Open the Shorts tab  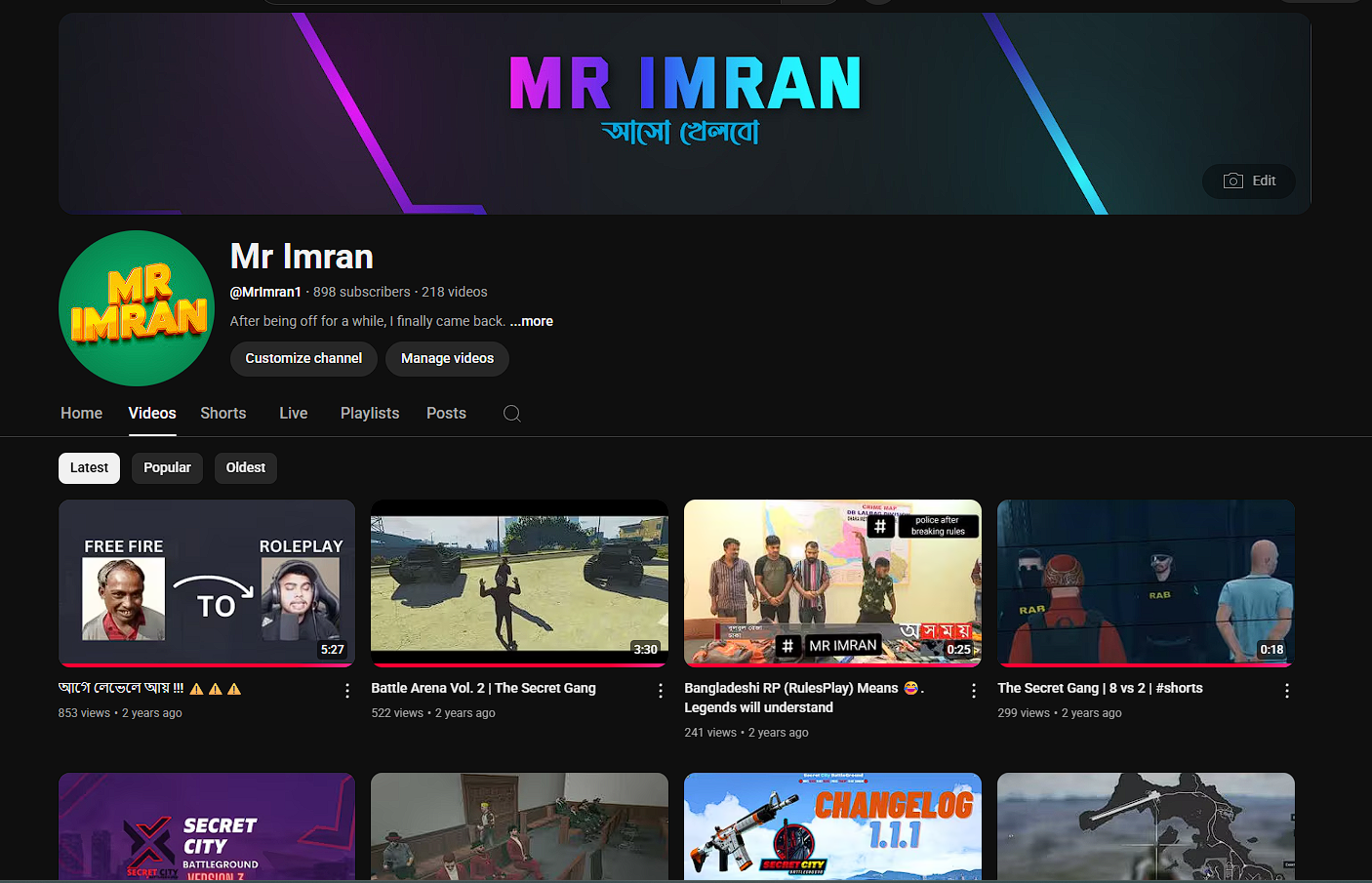click(223, 414)
